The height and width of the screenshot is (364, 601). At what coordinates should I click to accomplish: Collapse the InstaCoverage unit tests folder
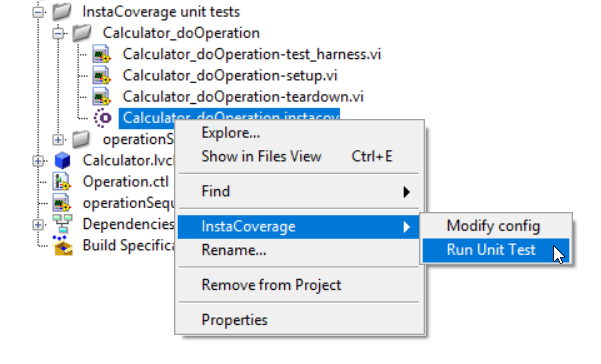[38, 12]
